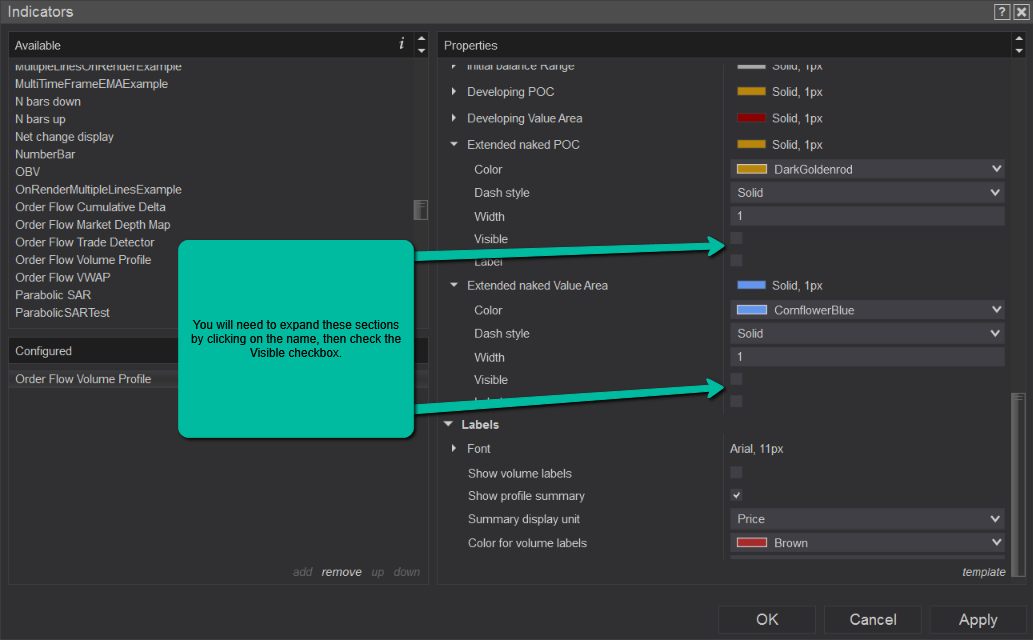Check Visible under Extended naked Value Area

click(x=736, y=379)
